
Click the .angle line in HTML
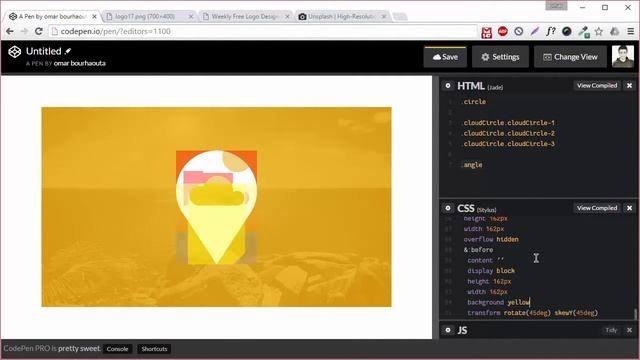(472, 165)
